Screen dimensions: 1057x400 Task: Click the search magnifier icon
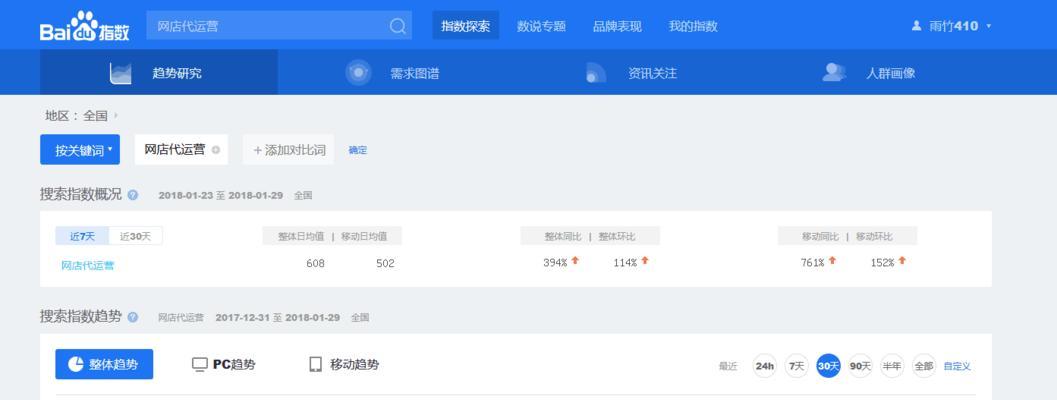tap(398, 26)
